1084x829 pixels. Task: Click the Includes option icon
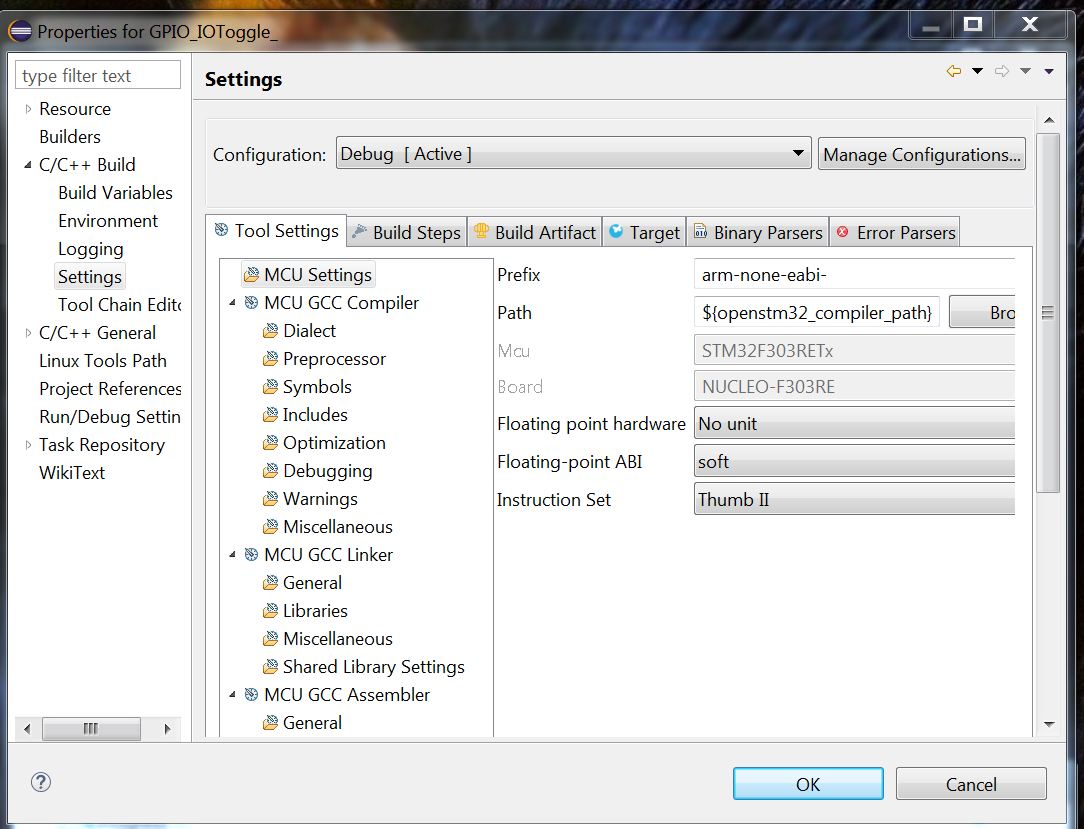click(x=270, y=415)
